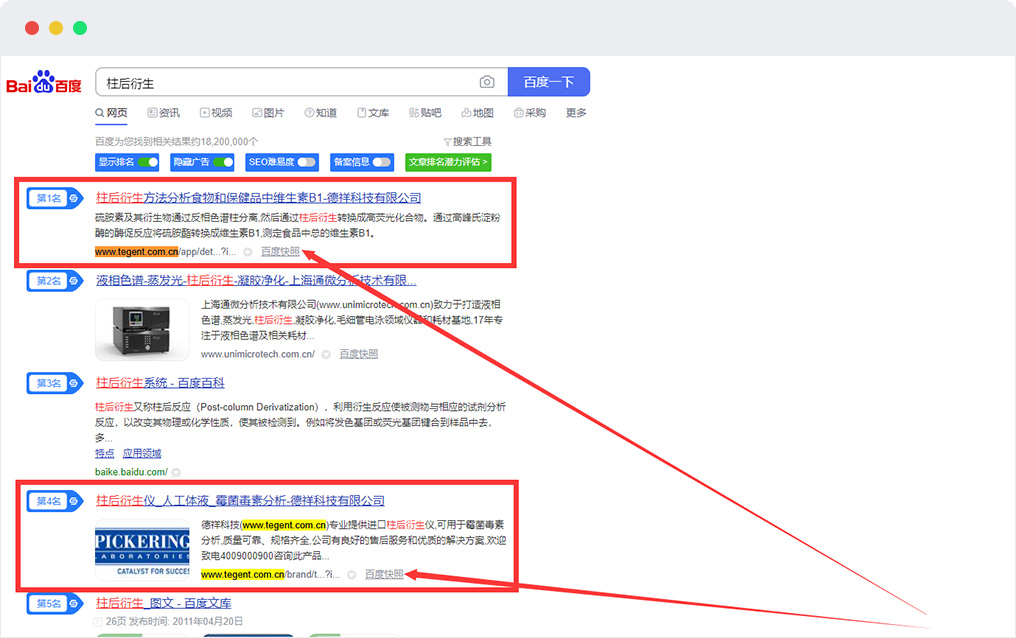Open the 柱后衍生系统 - 百度百科 result
Screen dimensions: 1016x638
(x=160, y=383)
